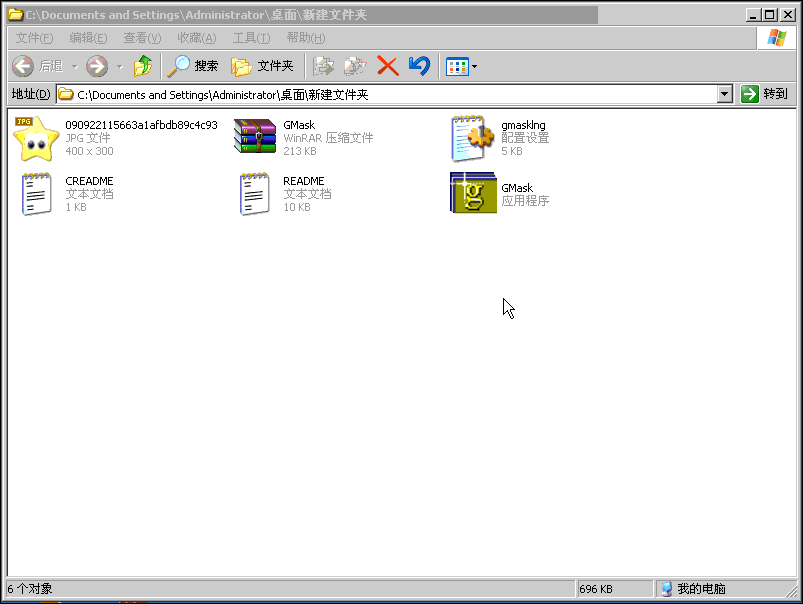This screenshot has height=604, width=803.
Task: Click the 转到 Go button
Action: pyautogui.click(x=765, y=94)
